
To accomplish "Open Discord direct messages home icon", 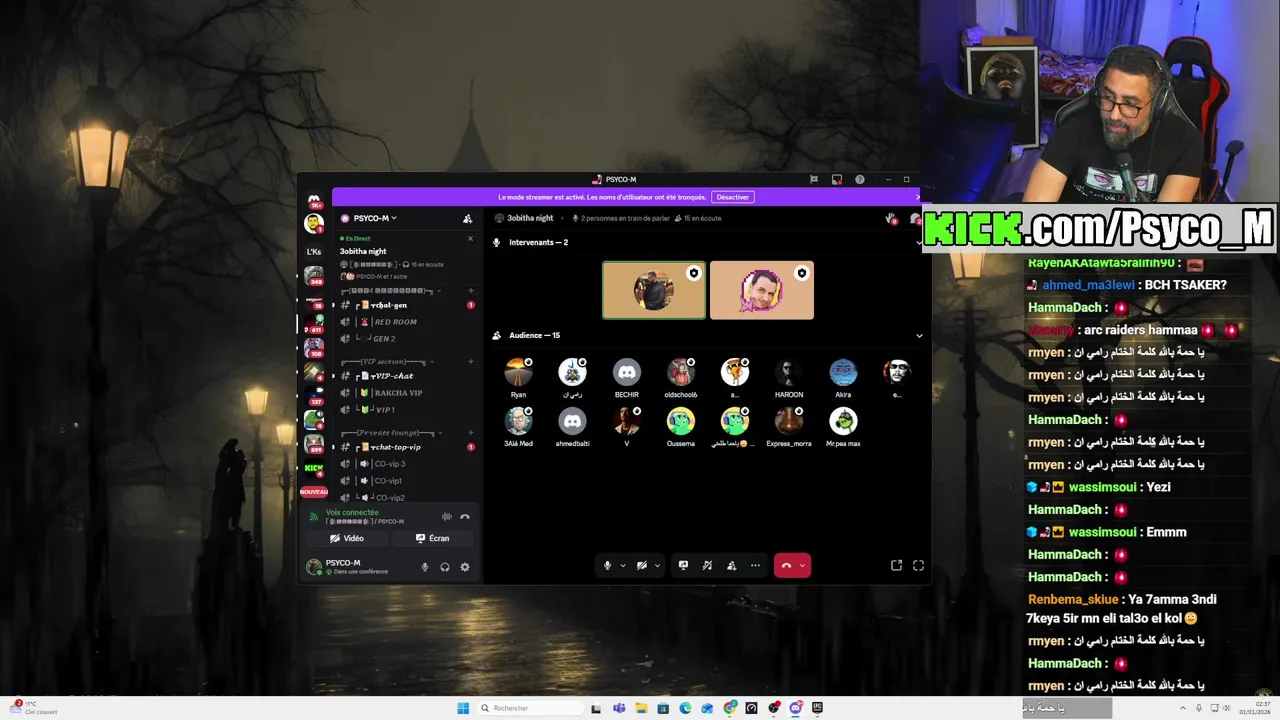I will (314, 200).
